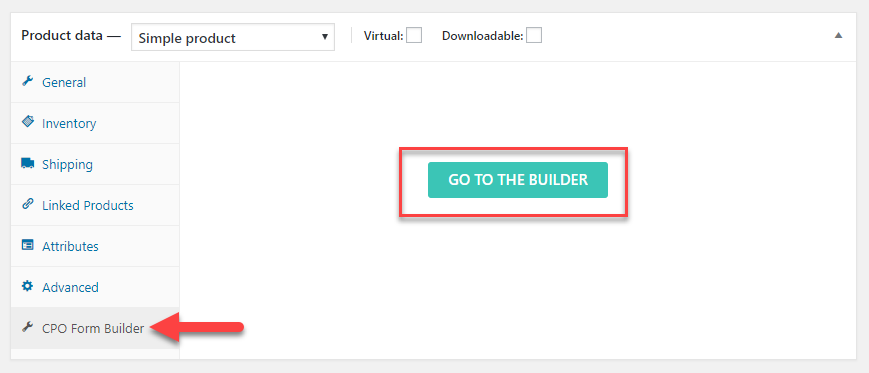Select the Linked Products tab
Image resolution: width=869 pixels, height=373 pixels.
(95, 205)
